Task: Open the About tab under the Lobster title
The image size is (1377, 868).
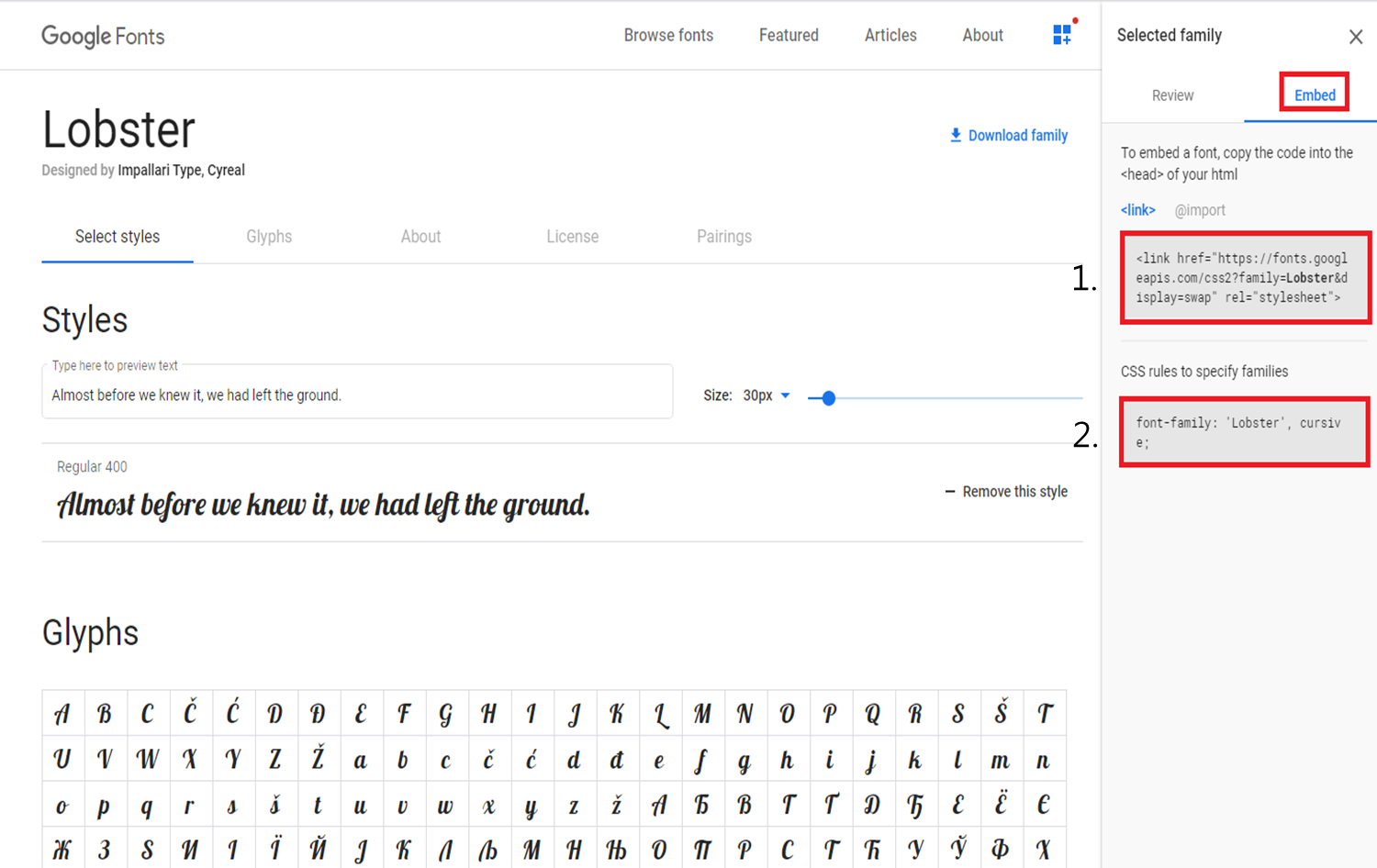Action: pos(420,237)
